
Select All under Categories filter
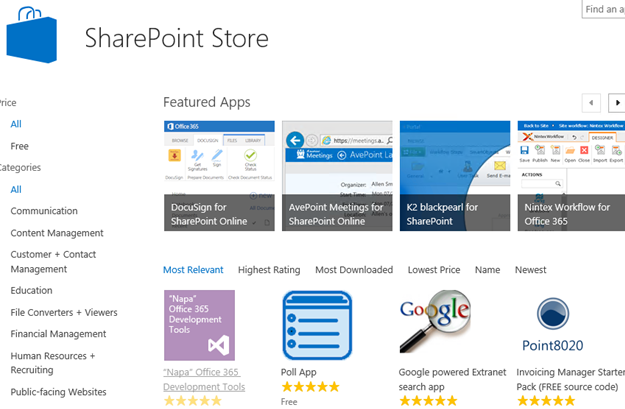pyautogui.click(x=16, y=189)
